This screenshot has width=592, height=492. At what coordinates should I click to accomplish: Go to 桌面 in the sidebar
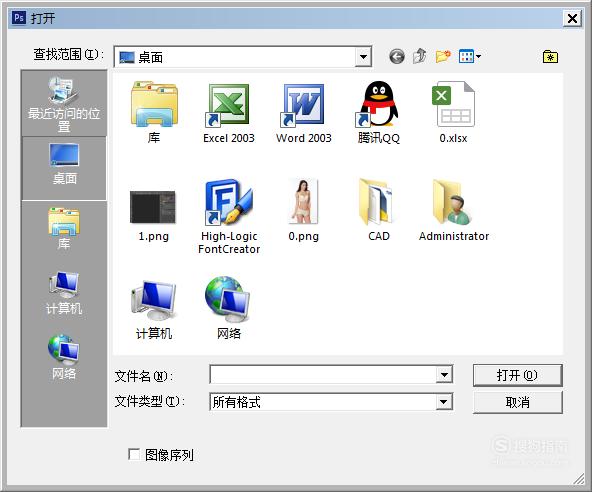click(x=64, y=168)
